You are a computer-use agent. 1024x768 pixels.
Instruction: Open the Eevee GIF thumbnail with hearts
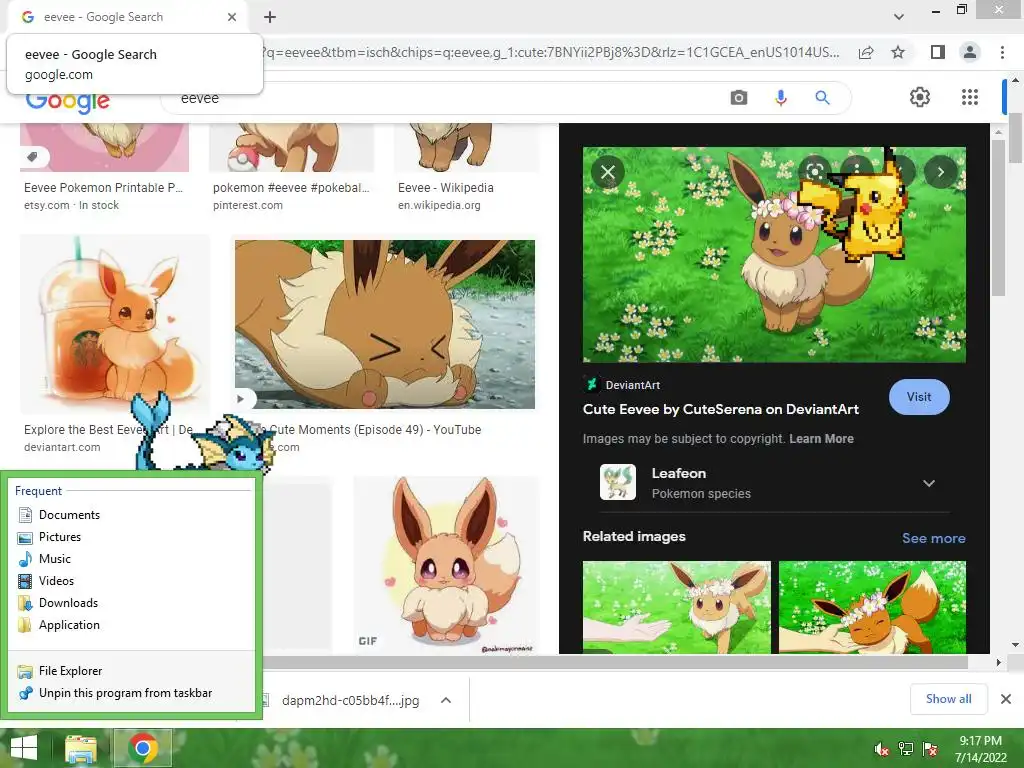(446, 565)
